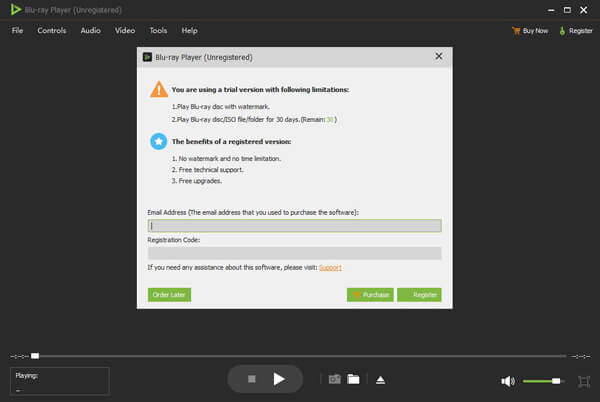600x402 pixels.
Task: Click the shopping cart icon beside Buy Now
Action: click(x=516, y=31)
